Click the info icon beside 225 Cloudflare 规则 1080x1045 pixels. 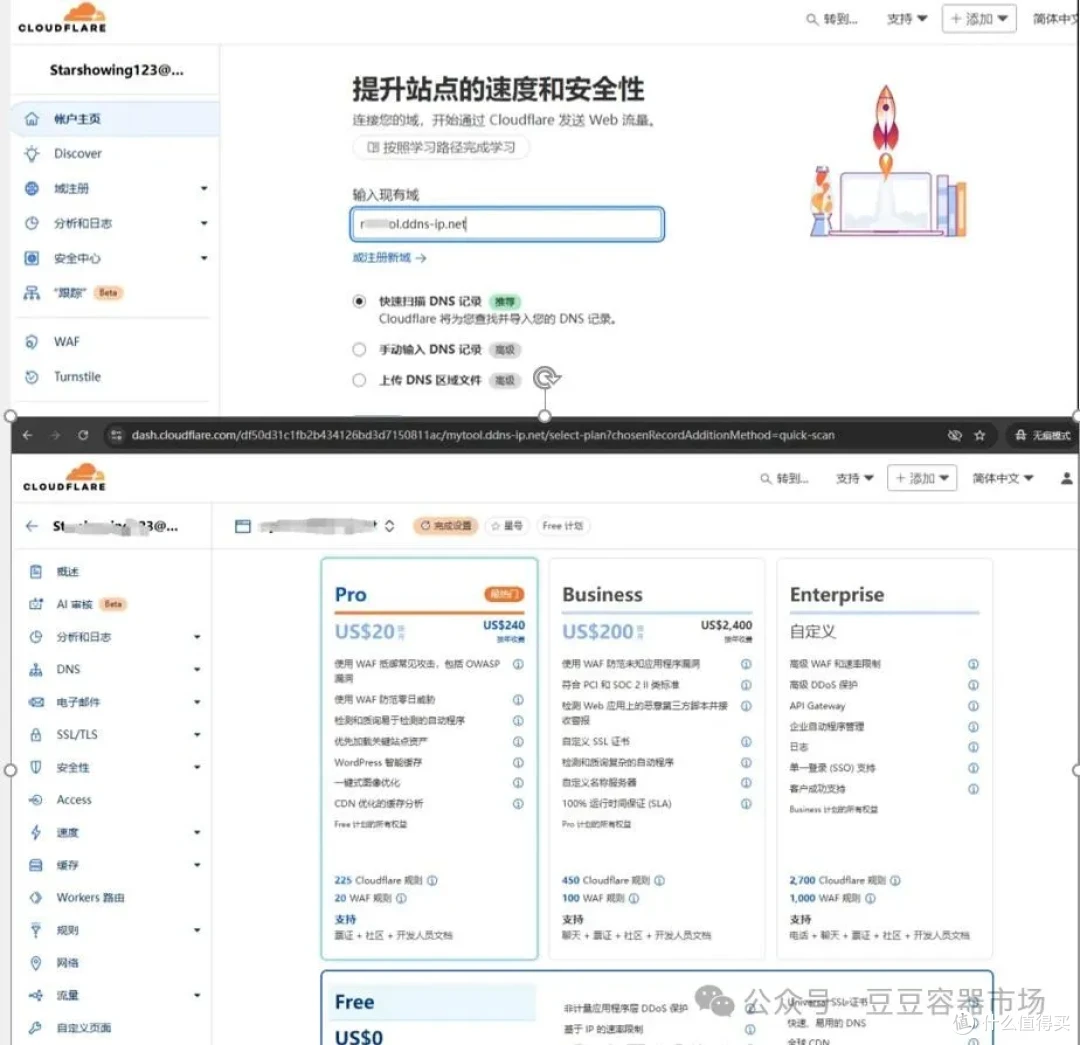pos(432,880)
